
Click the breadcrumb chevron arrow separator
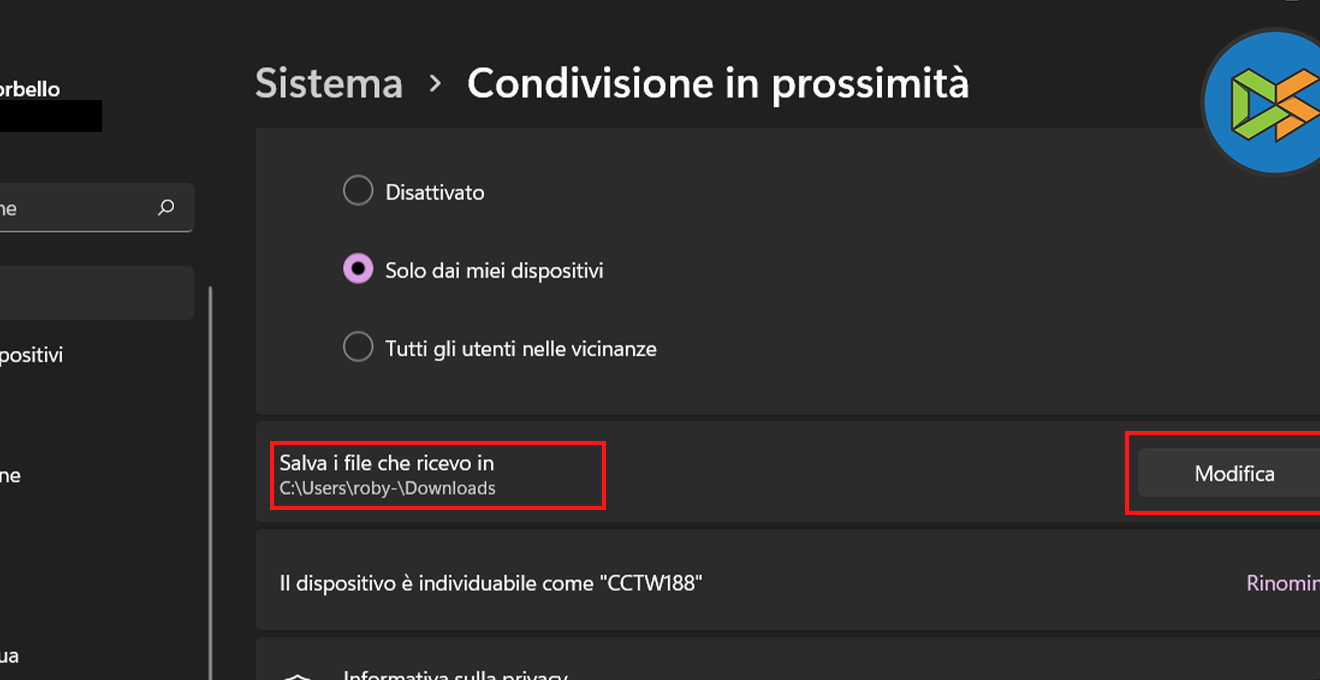[x=435, y=84]
